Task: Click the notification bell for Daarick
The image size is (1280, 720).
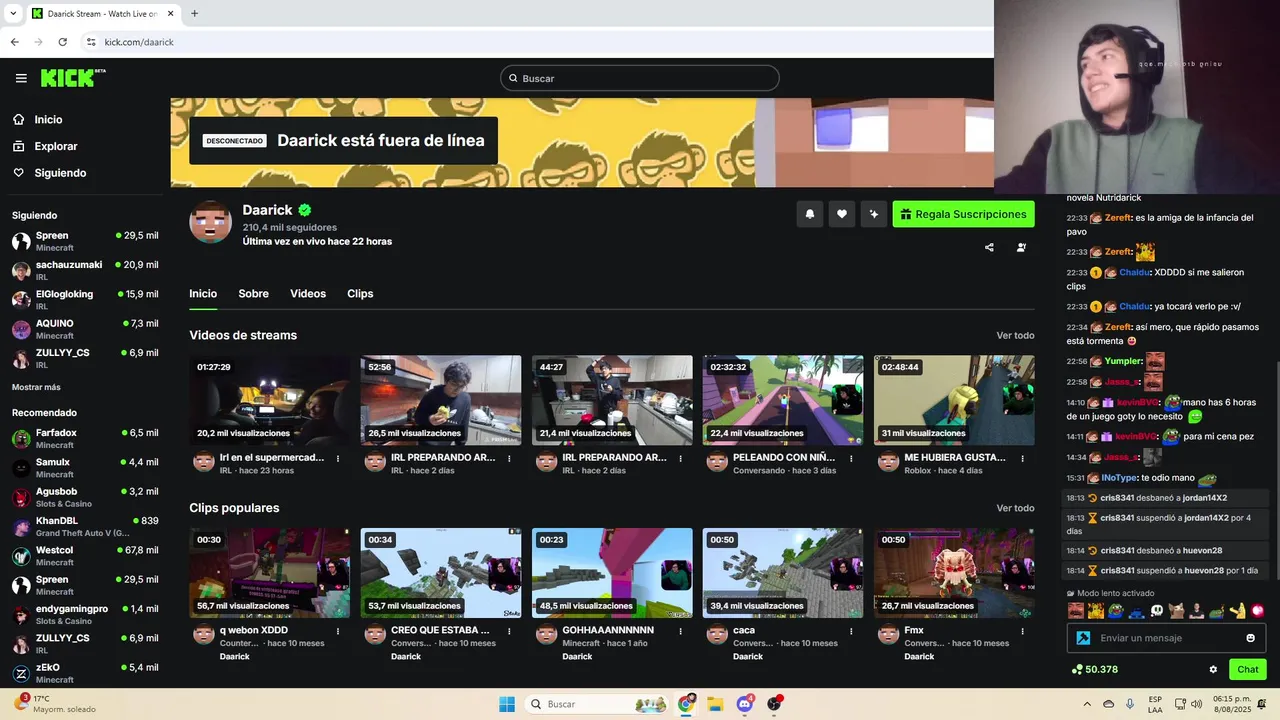Action: point(810,214)
